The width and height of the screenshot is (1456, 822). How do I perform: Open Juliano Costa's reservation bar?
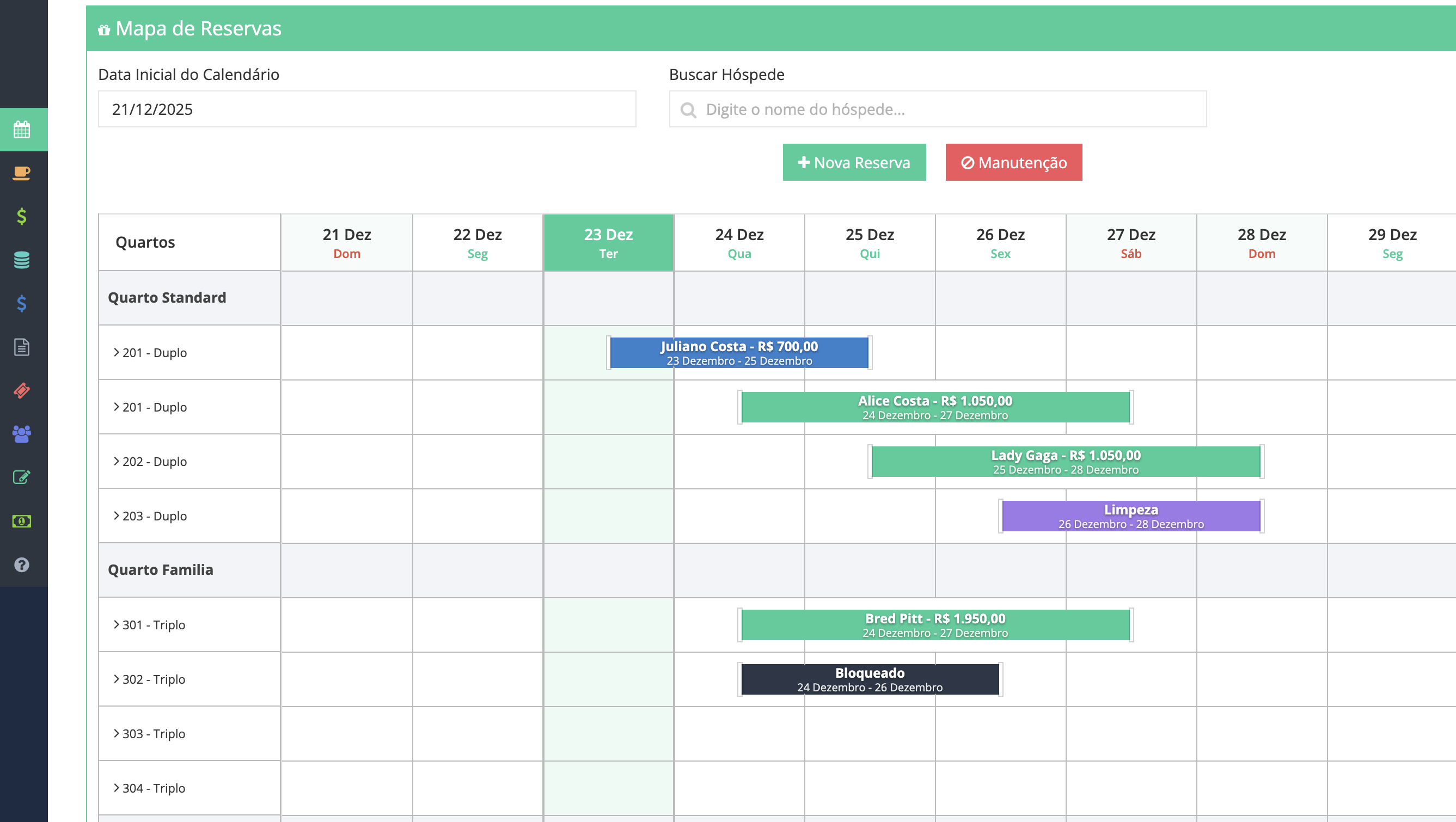tap(738, 353)
